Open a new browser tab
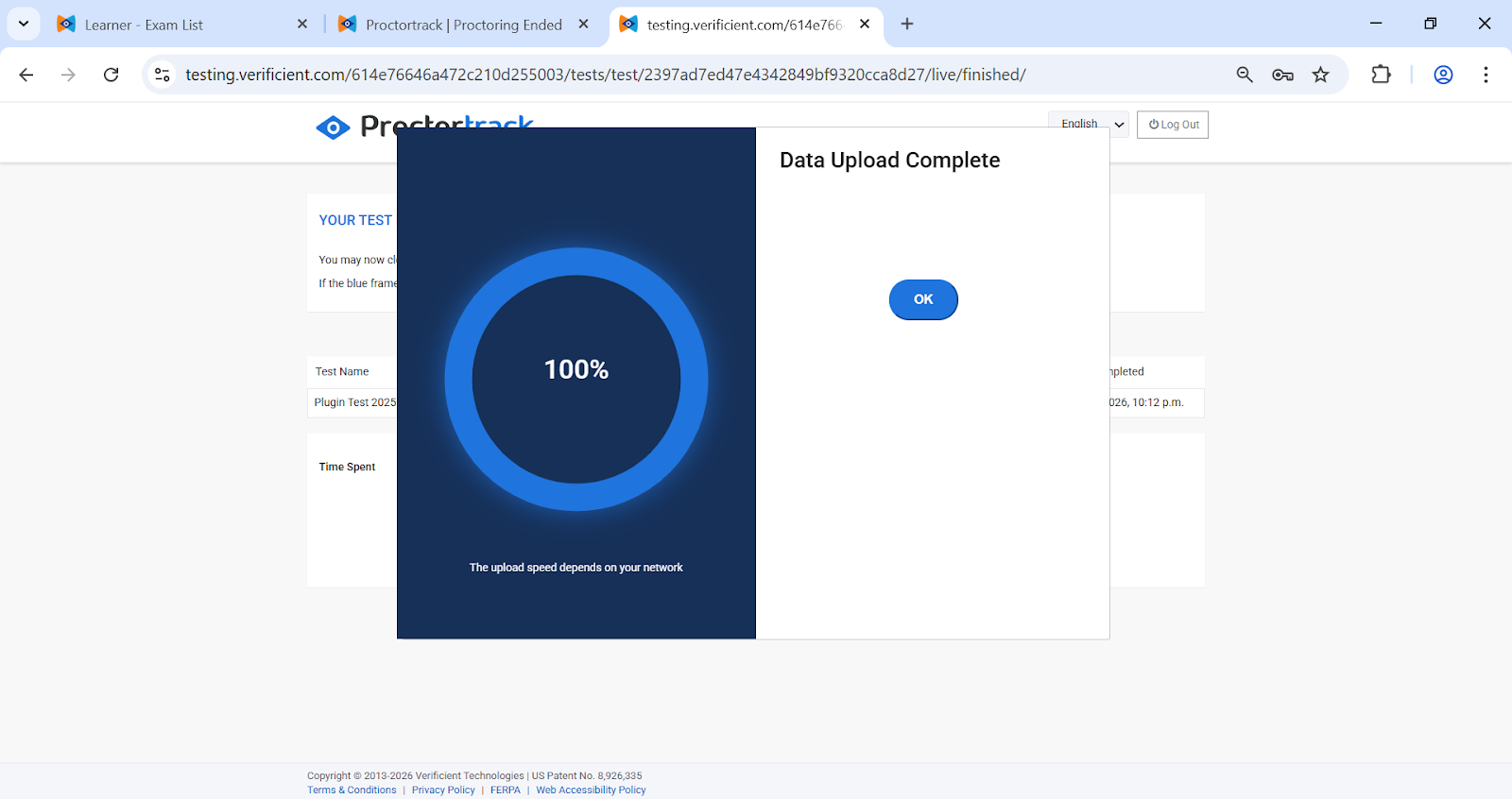The height and width of the screenshot is (799, 1512). pyautogui.click(x=907, y=25)
